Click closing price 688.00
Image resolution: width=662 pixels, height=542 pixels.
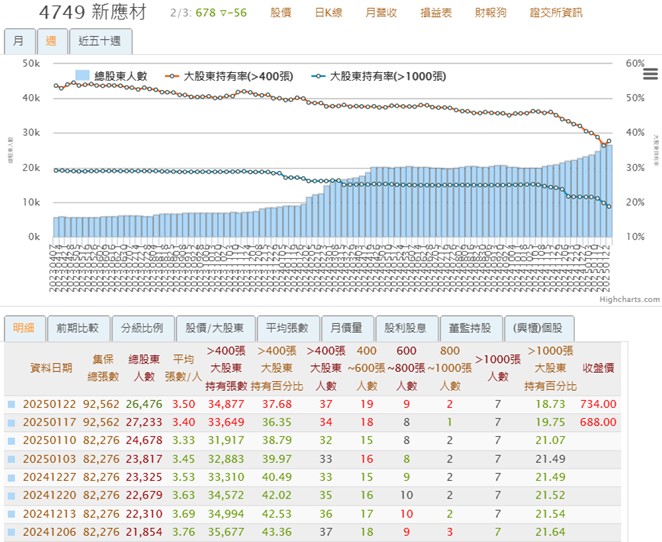point(598,423)
